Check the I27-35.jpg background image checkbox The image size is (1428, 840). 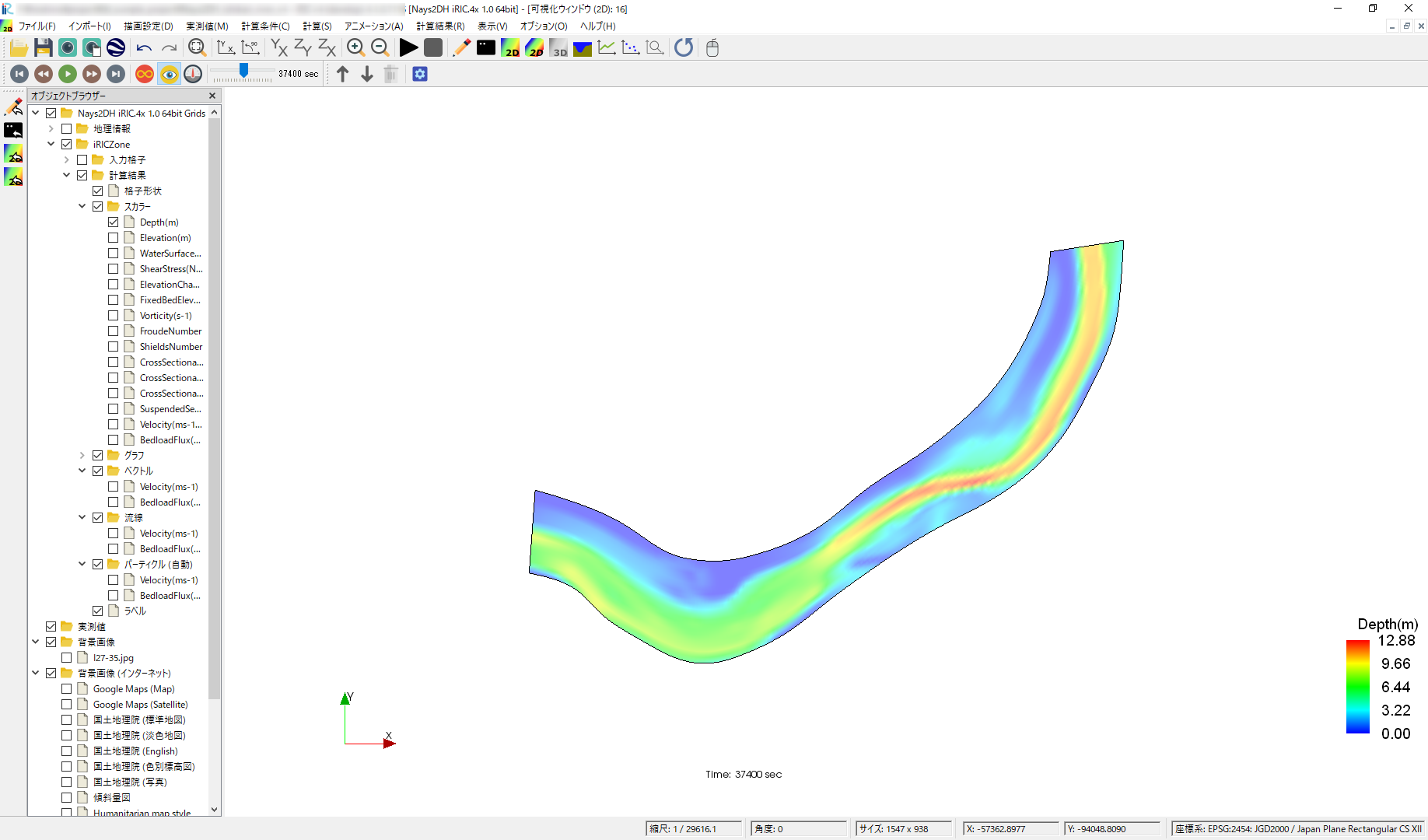[67, 658]
